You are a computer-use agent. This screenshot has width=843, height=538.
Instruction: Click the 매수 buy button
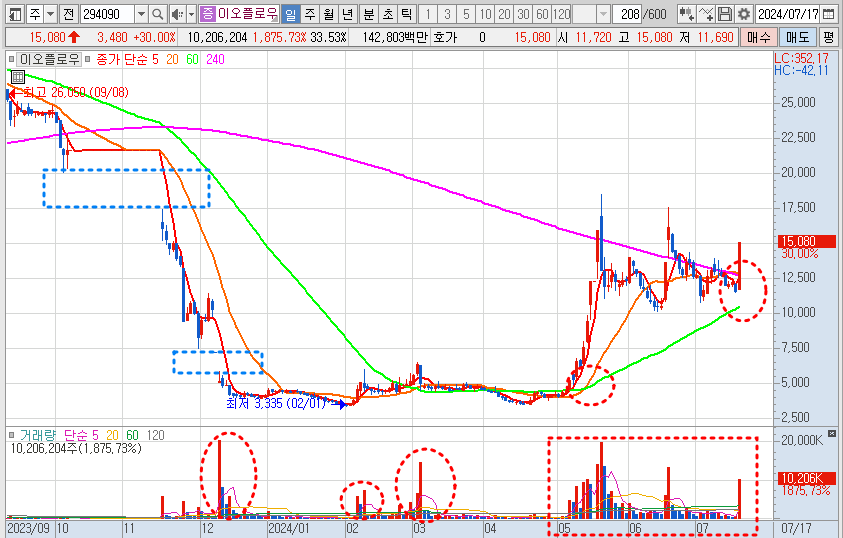759,37
